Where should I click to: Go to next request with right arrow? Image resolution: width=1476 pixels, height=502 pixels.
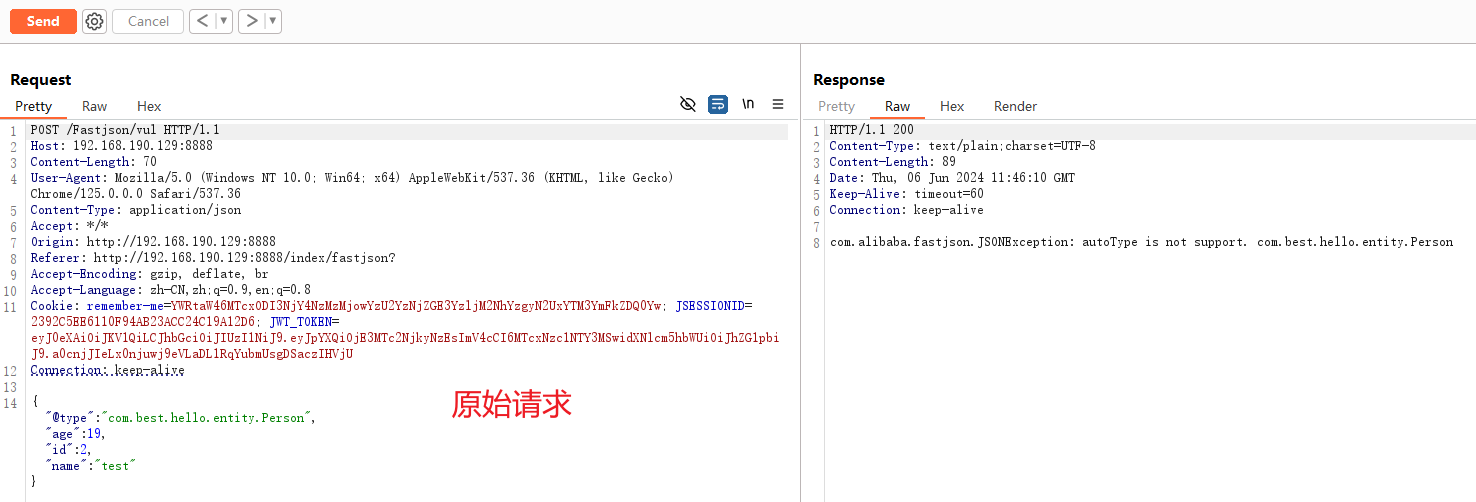point(252,21)
